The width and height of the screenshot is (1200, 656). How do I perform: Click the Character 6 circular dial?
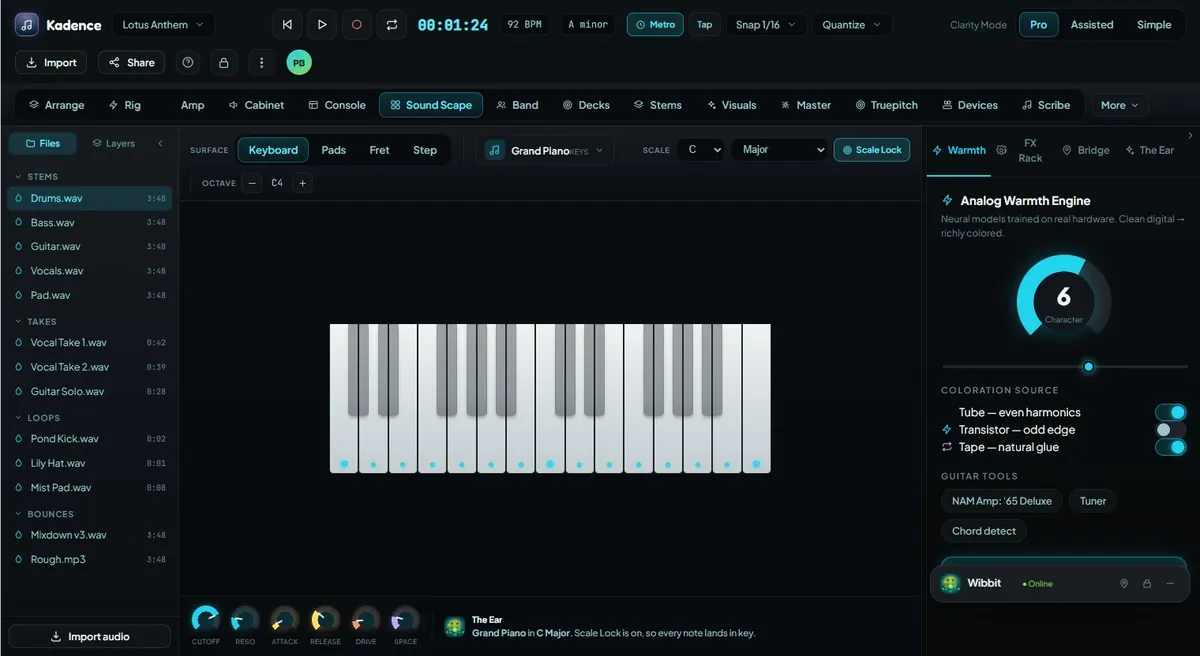coord(1063,301)
